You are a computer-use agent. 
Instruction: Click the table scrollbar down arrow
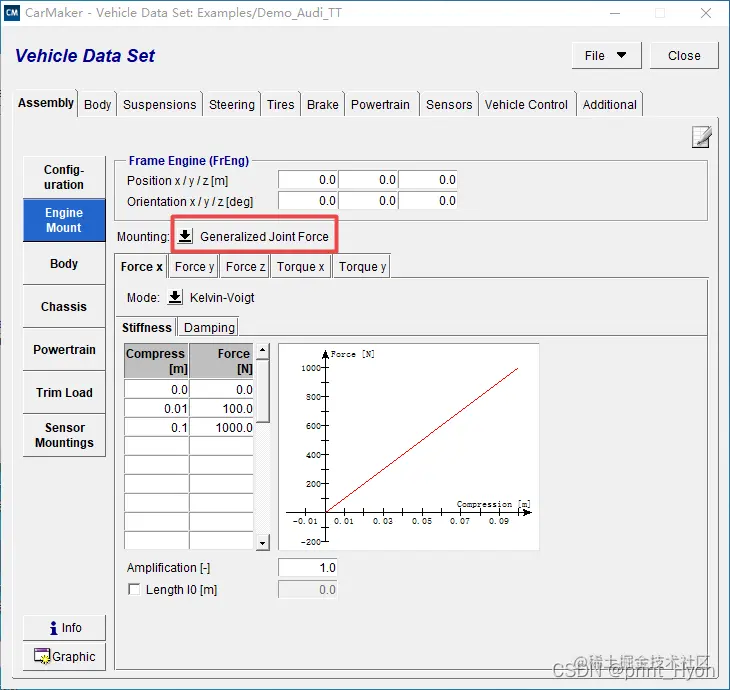[263, 543]
